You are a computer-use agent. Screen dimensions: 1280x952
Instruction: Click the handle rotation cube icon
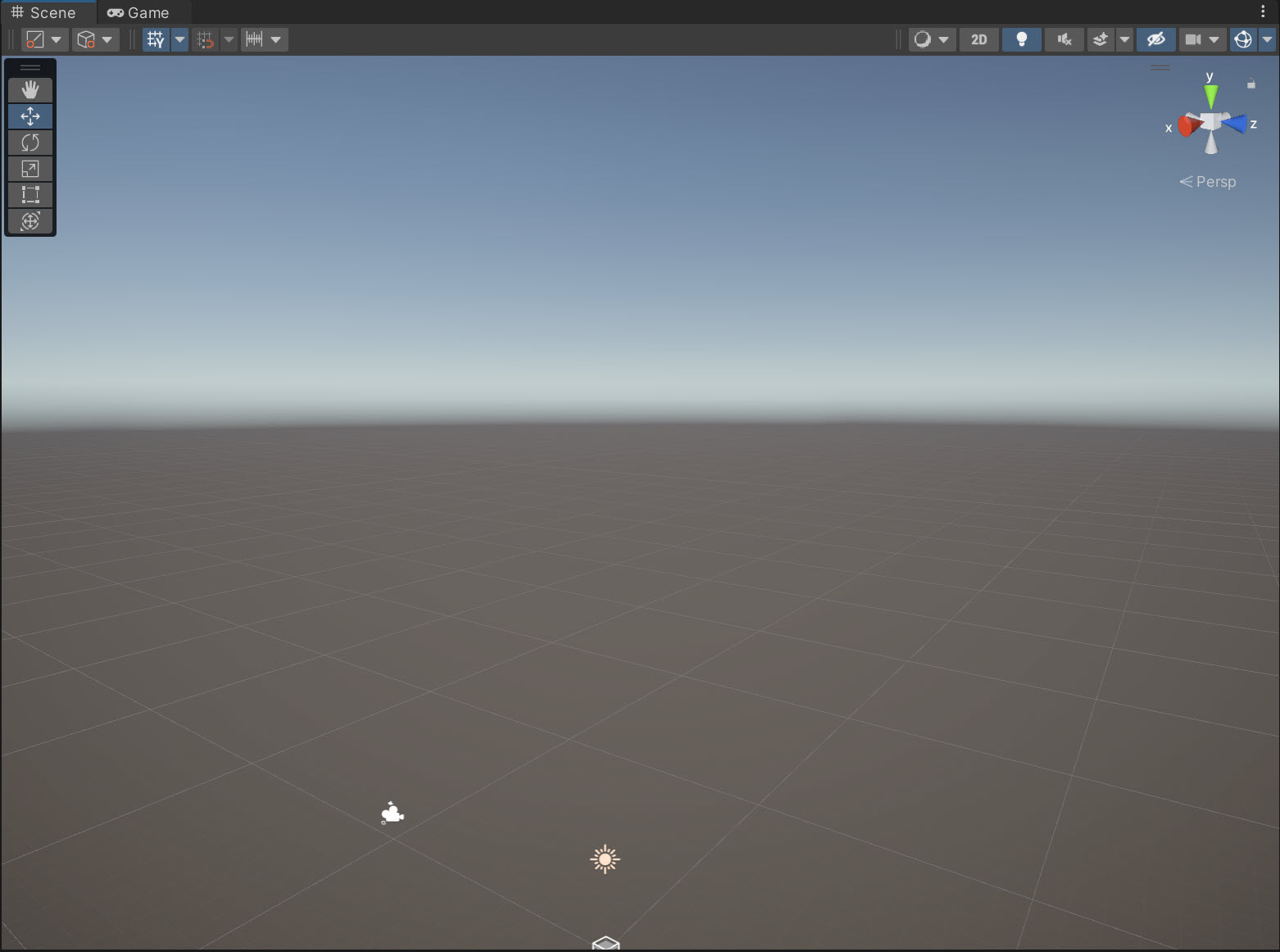click(85, 39)
